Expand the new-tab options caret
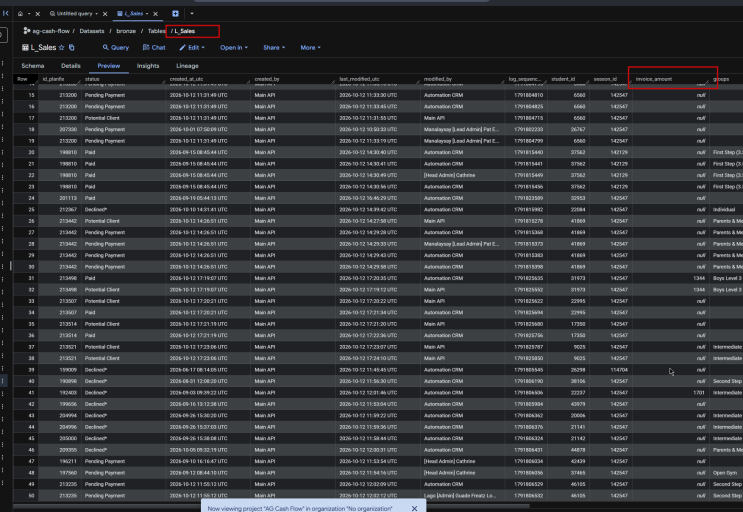This screenshot has height=512, width=743. [192, 14]
